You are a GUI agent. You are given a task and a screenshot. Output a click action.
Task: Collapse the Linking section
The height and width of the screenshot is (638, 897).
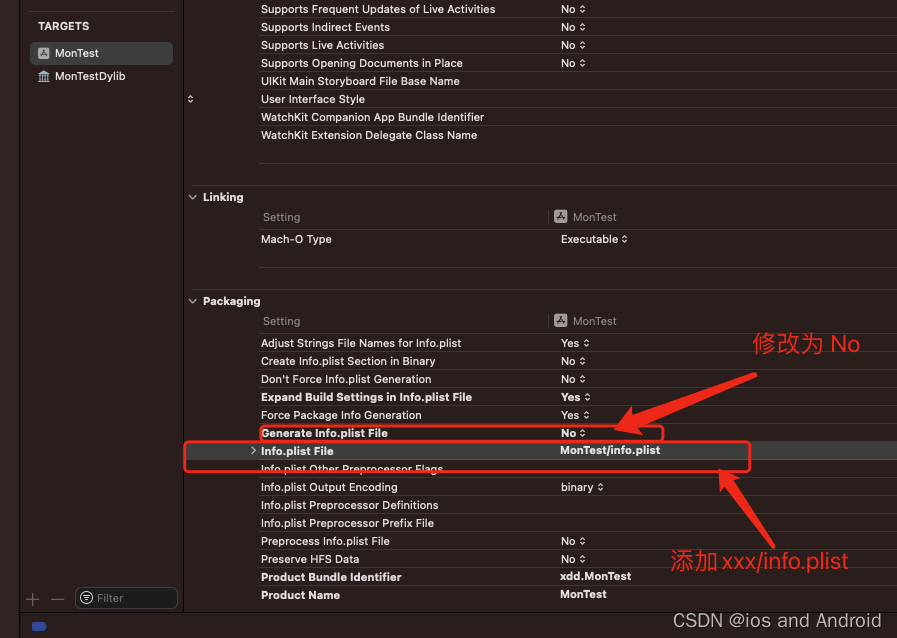tap(193, 197)
